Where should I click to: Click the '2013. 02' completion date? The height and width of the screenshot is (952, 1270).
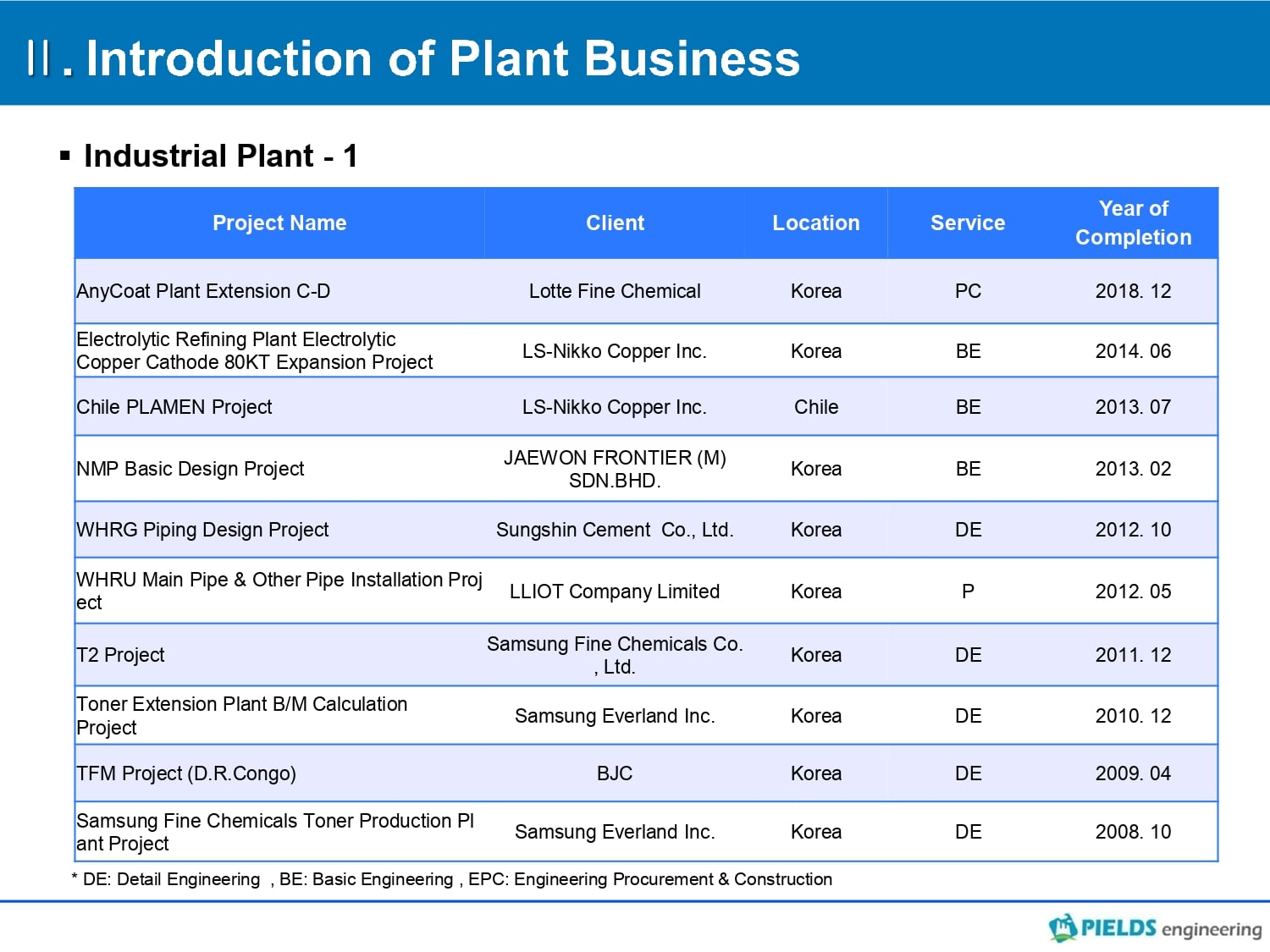(x=1133, y=469)
